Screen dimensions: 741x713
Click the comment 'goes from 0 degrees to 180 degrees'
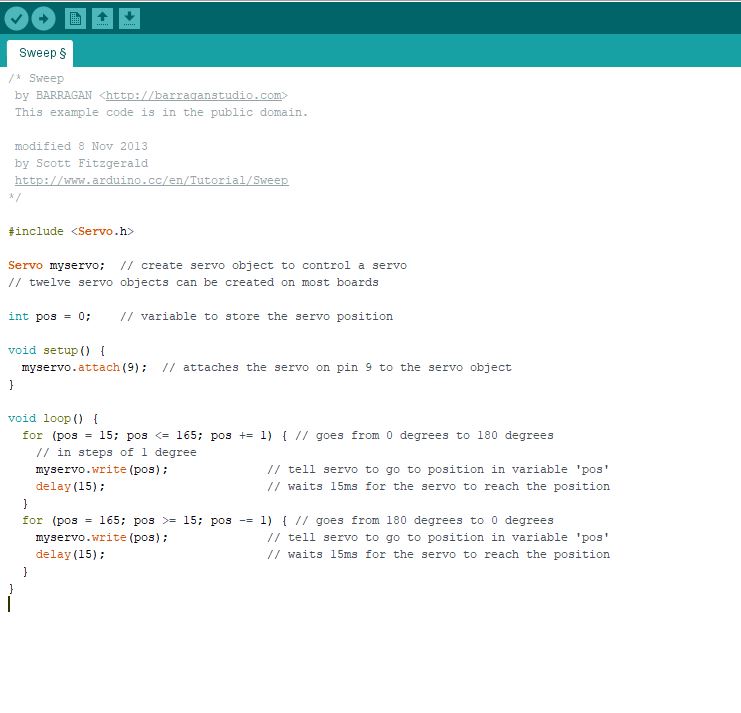click(x=424, y=436)
